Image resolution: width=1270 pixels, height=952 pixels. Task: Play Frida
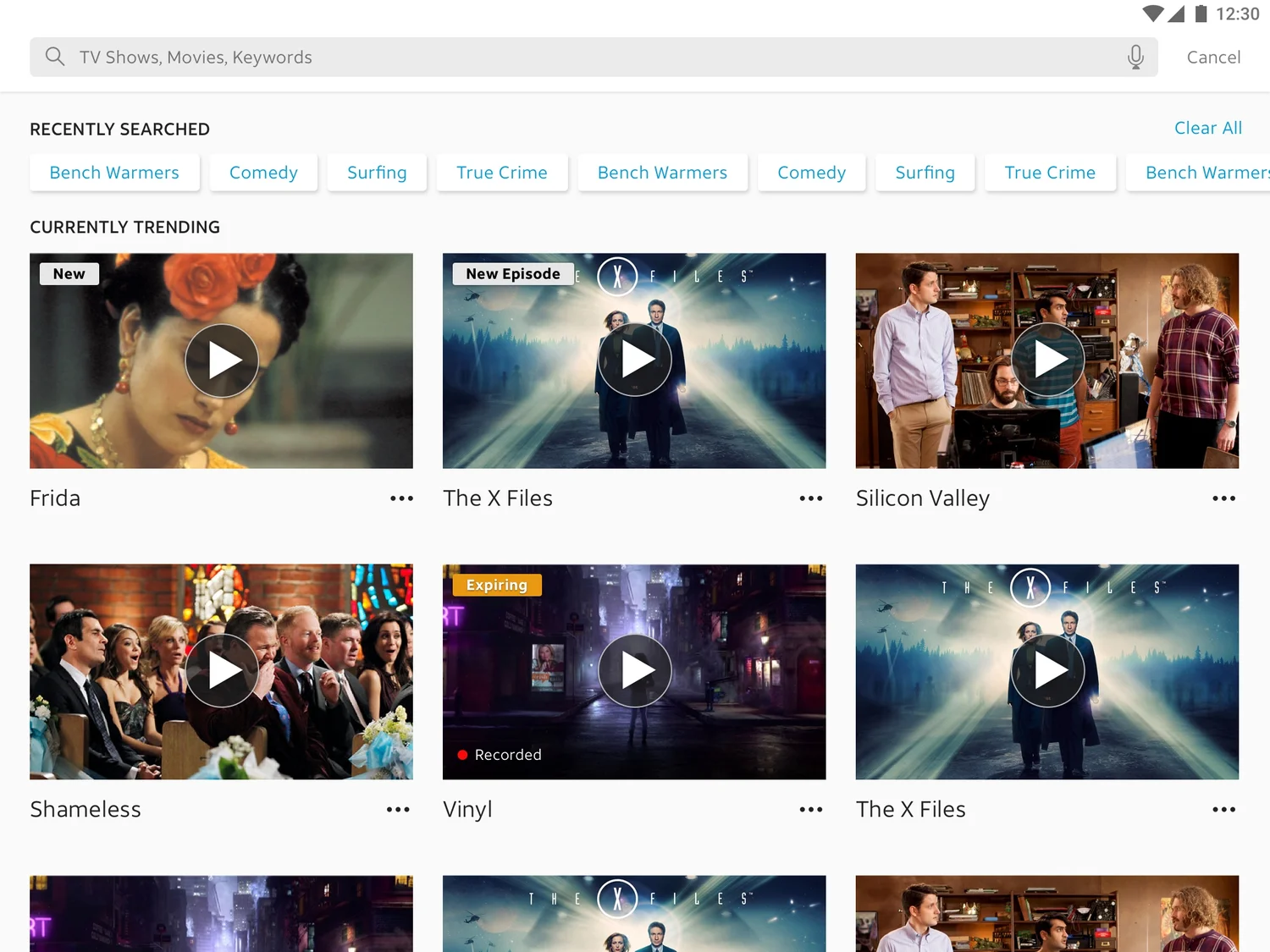coord(222,360)
